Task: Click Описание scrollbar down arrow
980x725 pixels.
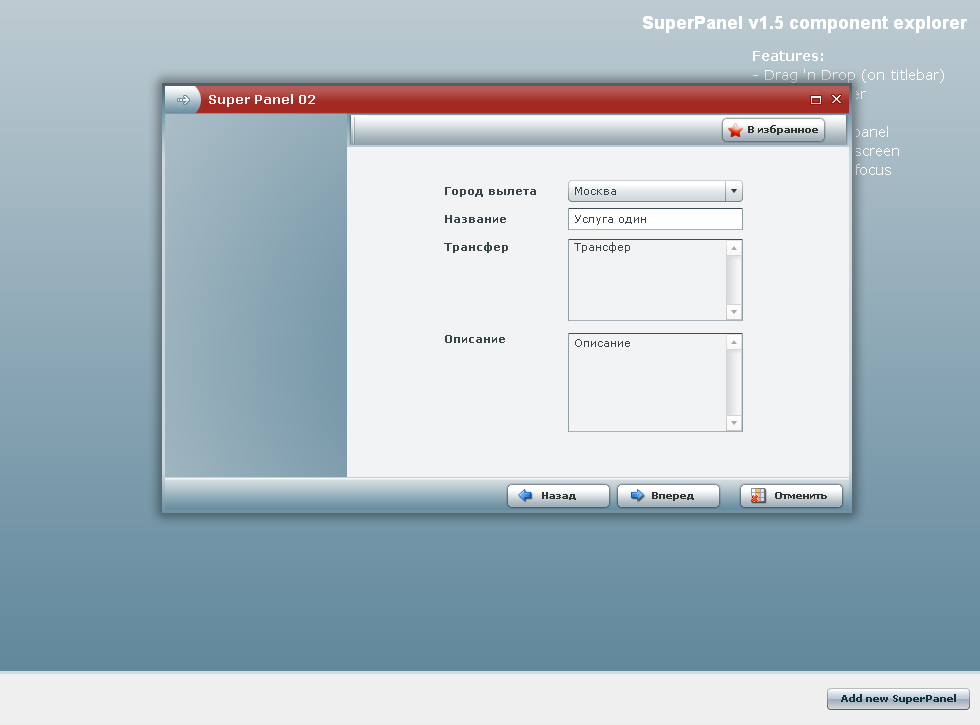Action: click(734, 423)
